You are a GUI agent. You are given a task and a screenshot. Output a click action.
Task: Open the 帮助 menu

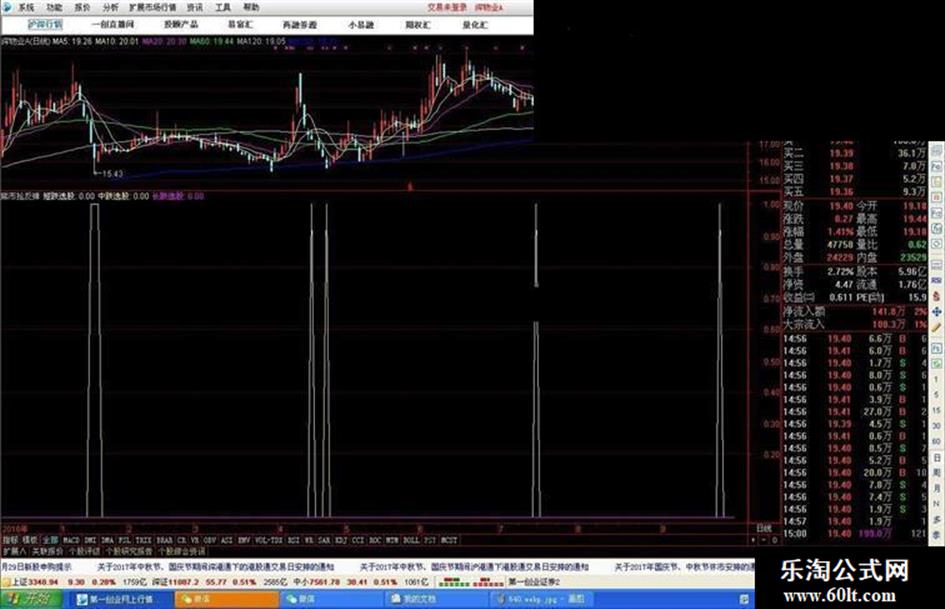pos(251,7)
